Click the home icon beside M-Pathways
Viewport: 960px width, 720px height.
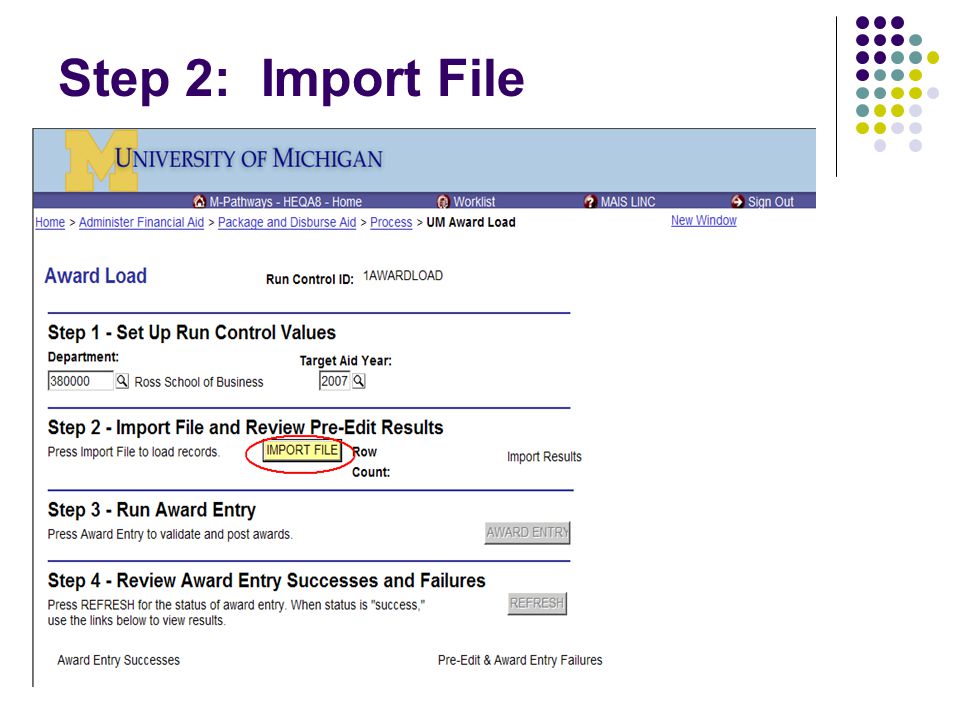199,201
